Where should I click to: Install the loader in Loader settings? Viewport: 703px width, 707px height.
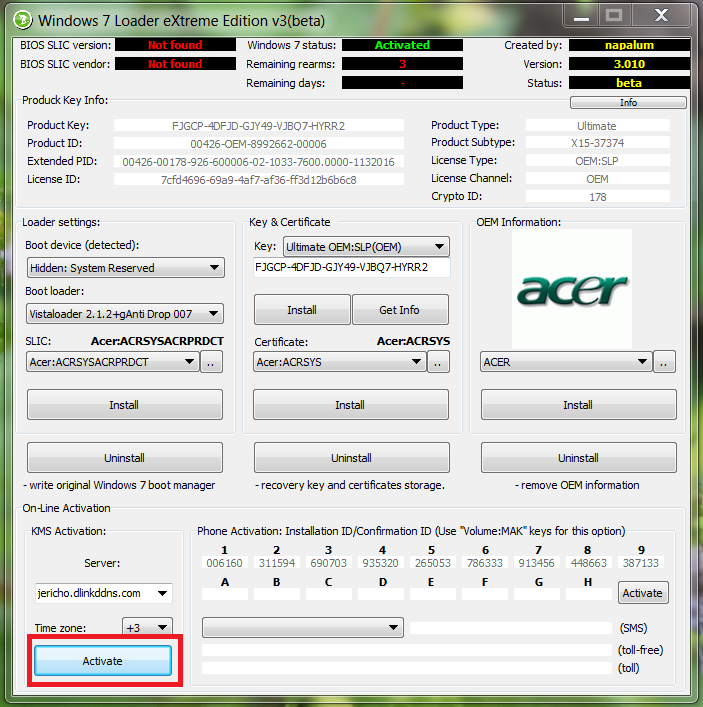coord(124,405)
